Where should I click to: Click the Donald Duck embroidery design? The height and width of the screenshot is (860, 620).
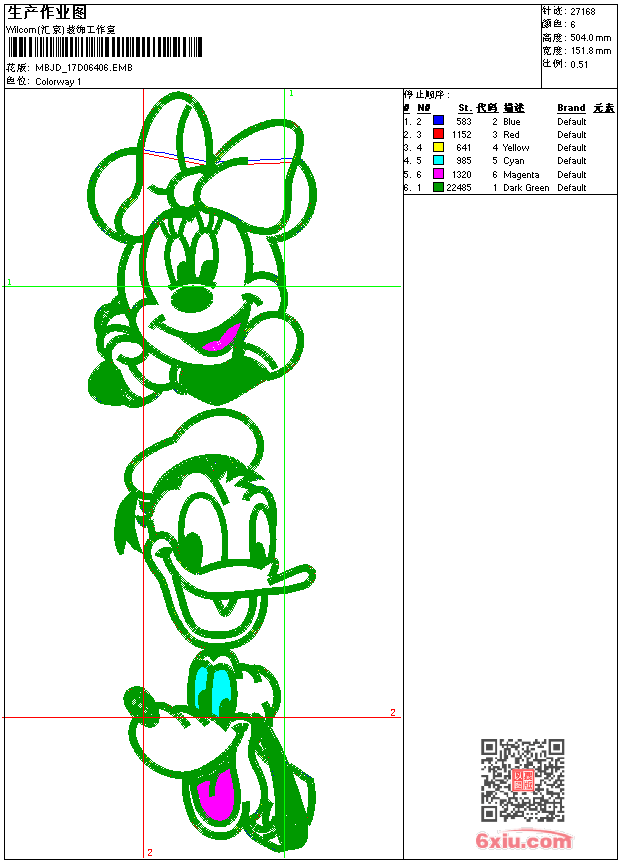pyautogui.click(x=215, y=529)
